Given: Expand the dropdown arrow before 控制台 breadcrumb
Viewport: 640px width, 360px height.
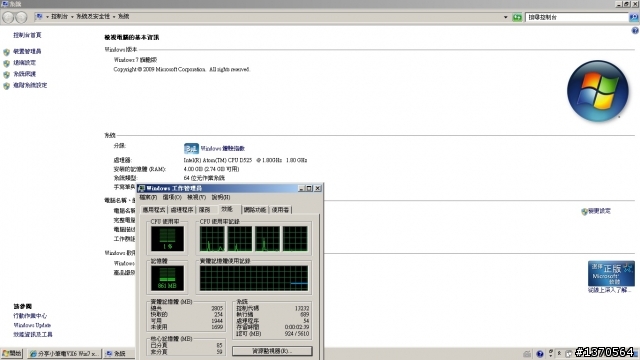Looking at the screenshot, I should 47,17.
